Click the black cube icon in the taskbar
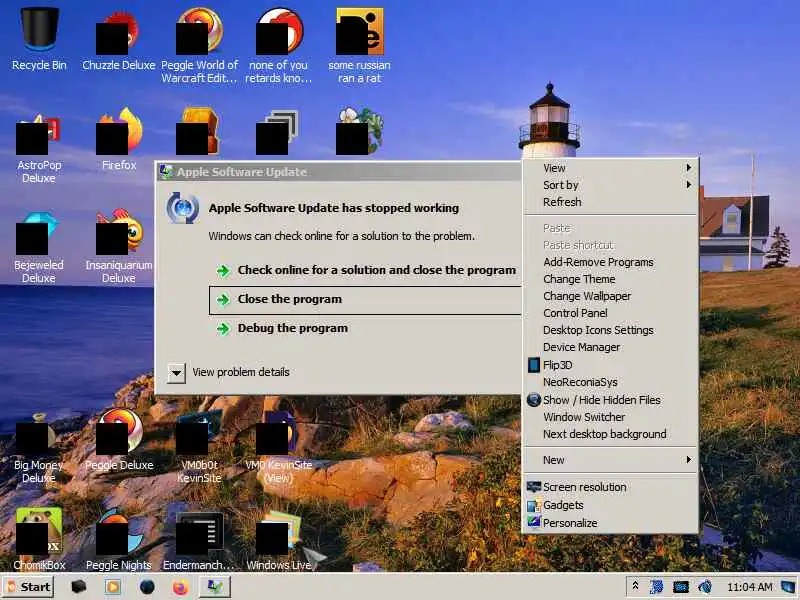 click(78, 587)
